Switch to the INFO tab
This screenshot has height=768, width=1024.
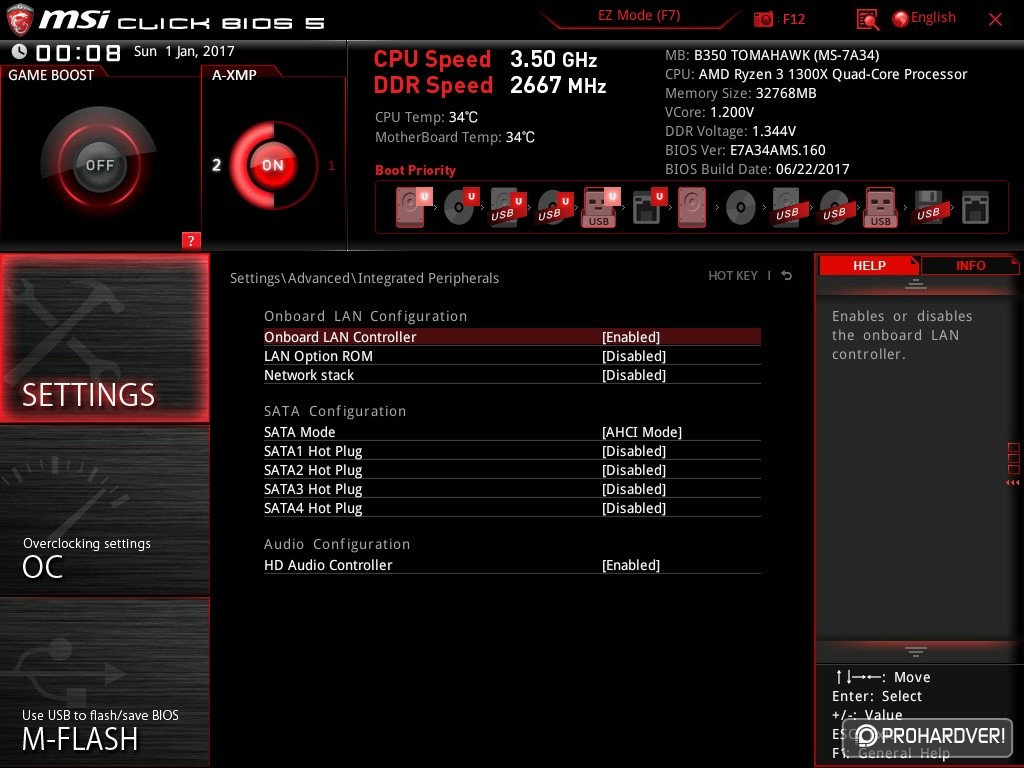(x=970, y=265)
